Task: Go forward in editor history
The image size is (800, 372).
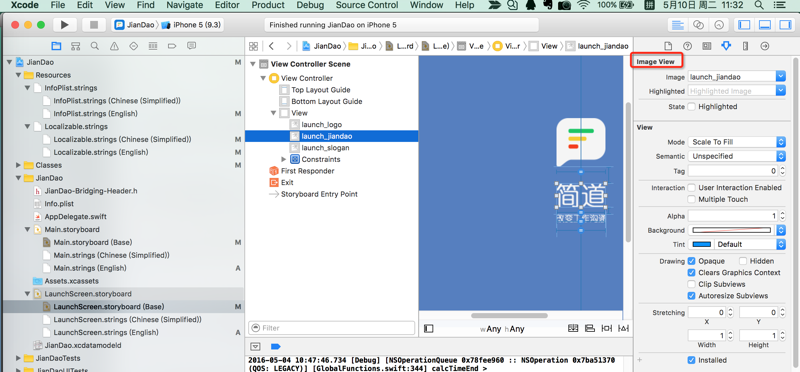Action: coord(289,46)
